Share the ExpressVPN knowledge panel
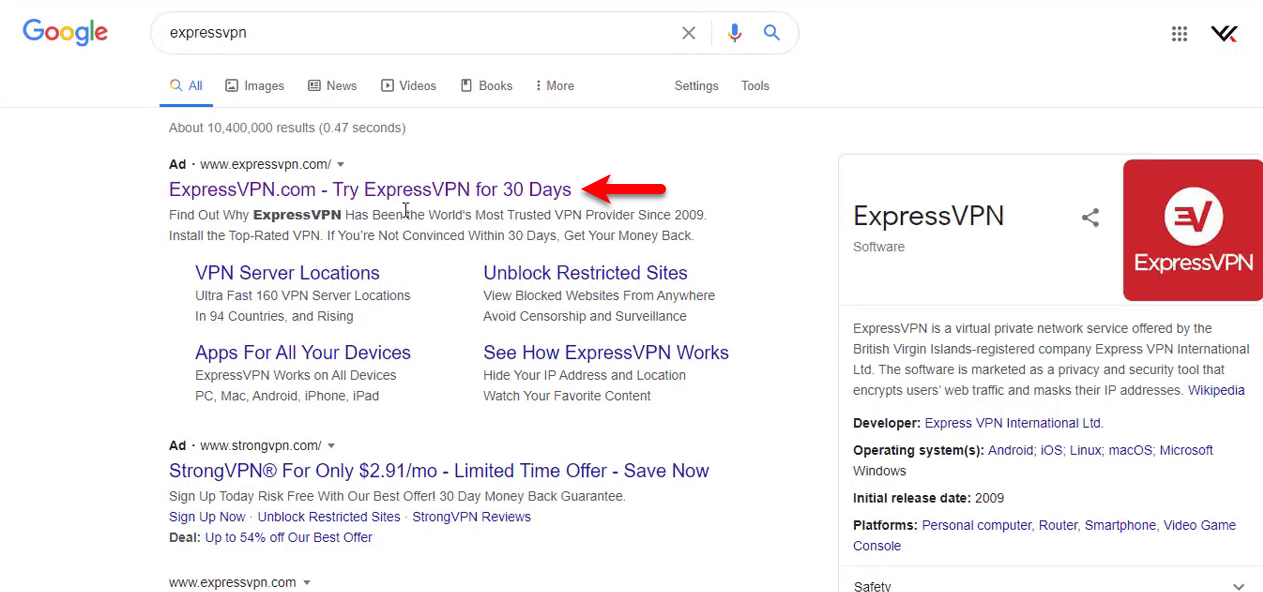Image resolution: width=1263 pixels, height=592 pixels. pyautogui.click(x=1091, y=217)
